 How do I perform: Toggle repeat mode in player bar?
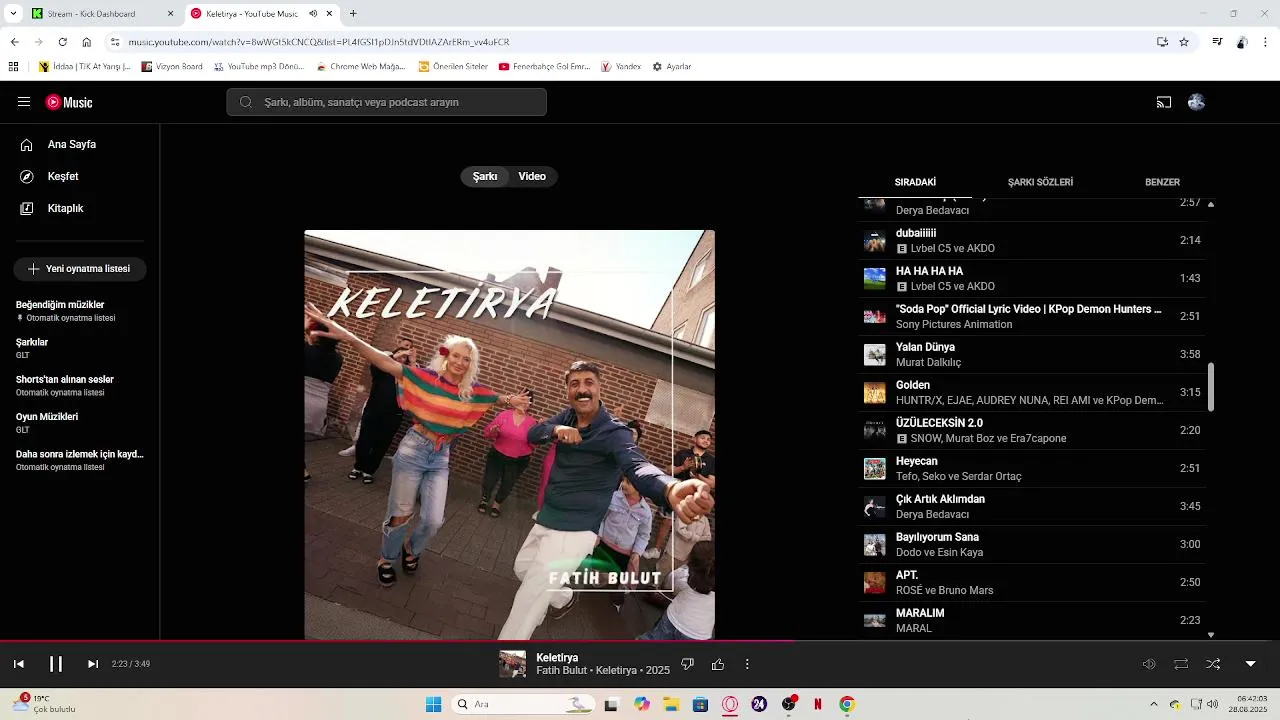[x=1181, y=664]
